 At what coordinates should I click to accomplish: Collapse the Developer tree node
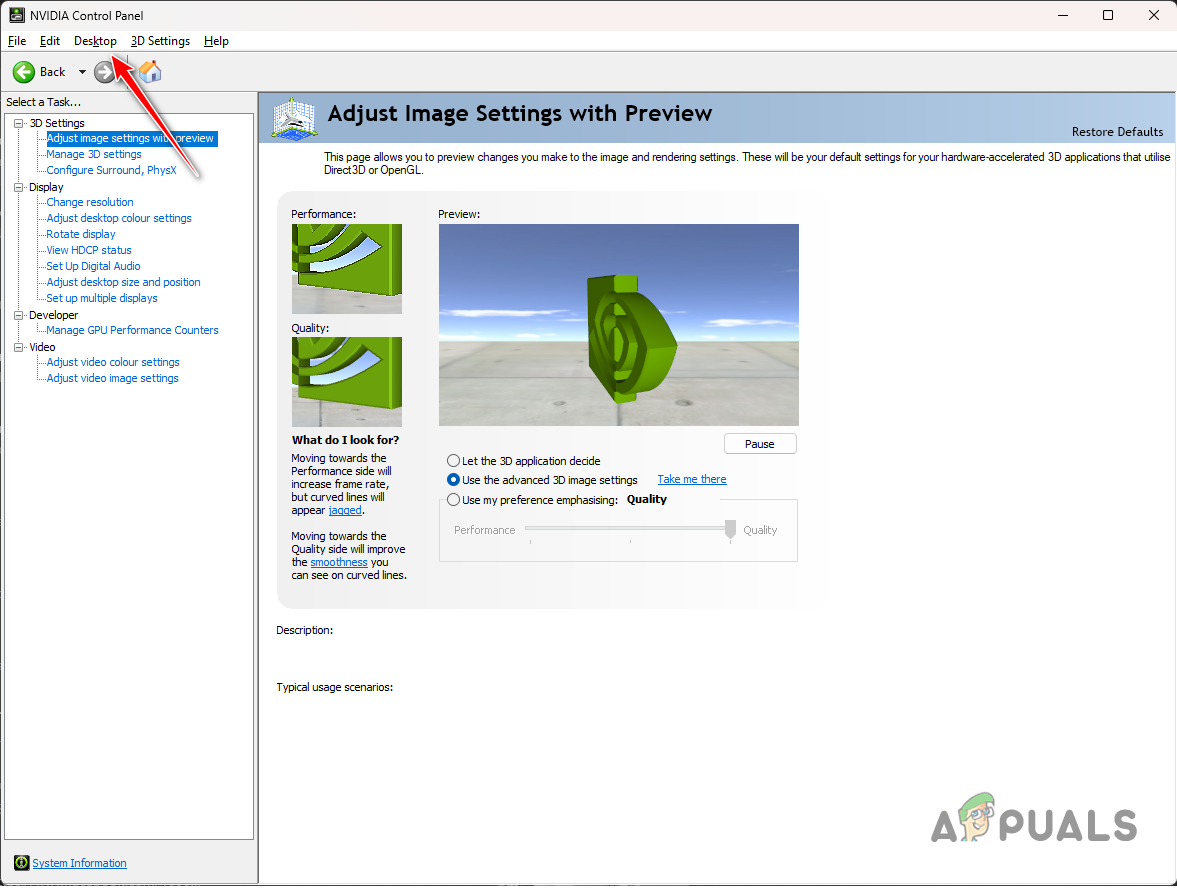(19, 315)
